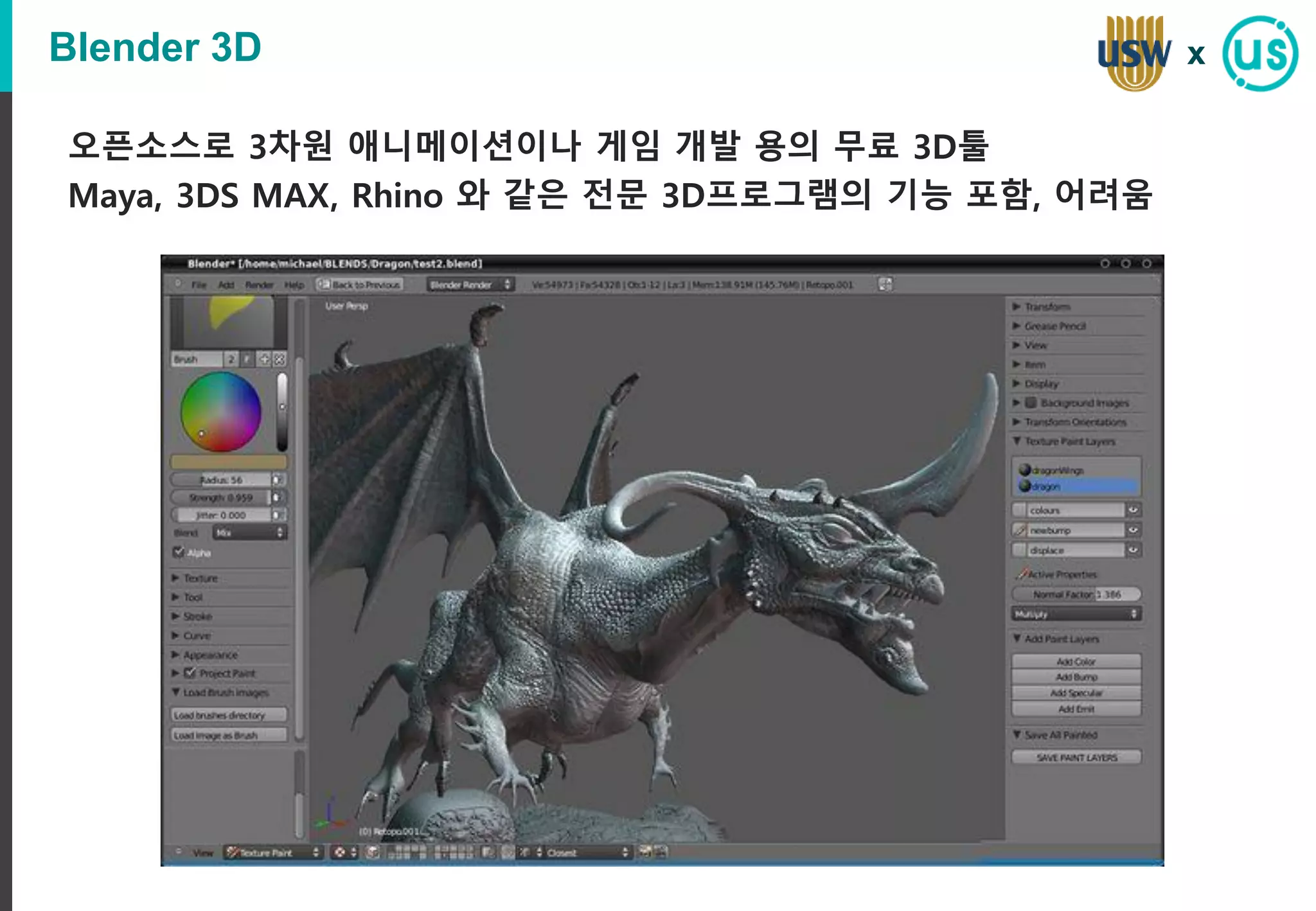This screenshot has height=911, width=1316.
Task: Open the Blend mode Mix dropdown
Action: [249, 533]
